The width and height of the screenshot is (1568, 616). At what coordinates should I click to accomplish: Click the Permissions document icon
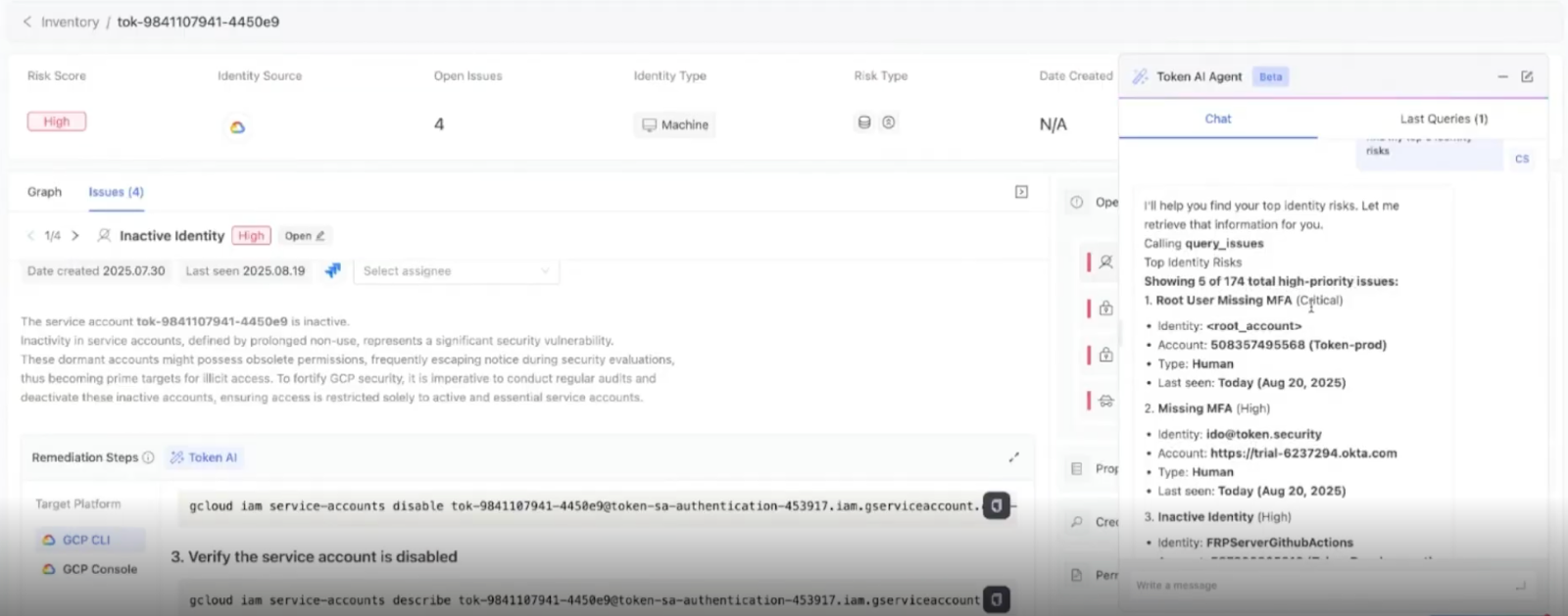pyautogui.click(x=1077, y=575)
